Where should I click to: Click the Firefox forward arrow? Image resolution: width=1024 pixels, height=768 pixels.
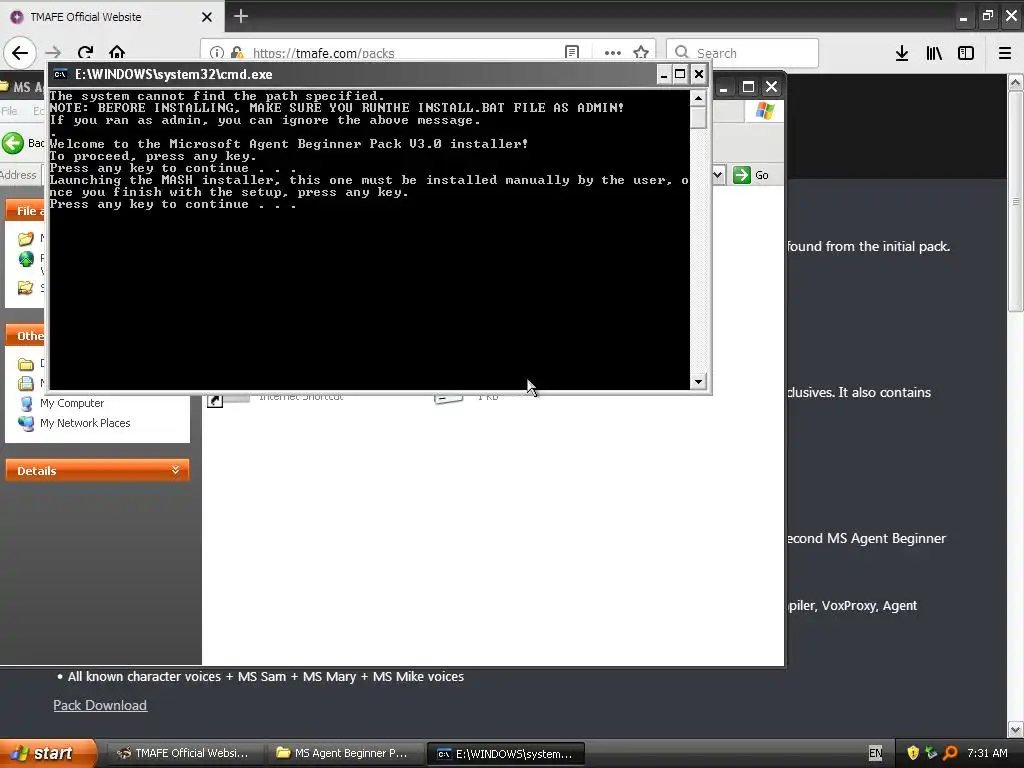click(x=54, y=53)
